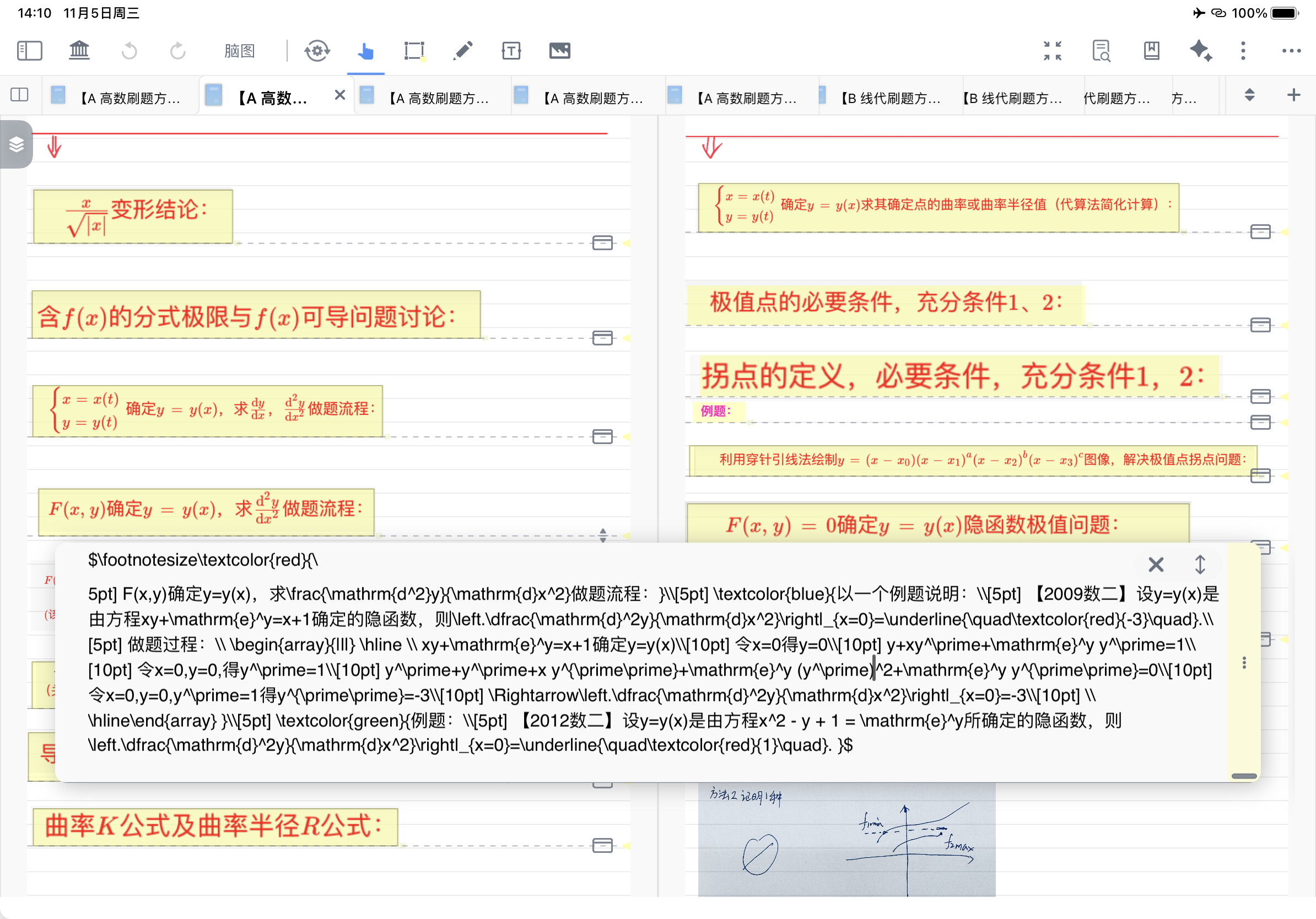Select the rectangle selection tool
The width and height of the screenshot is (1316, 919).
tap(414, 51)
